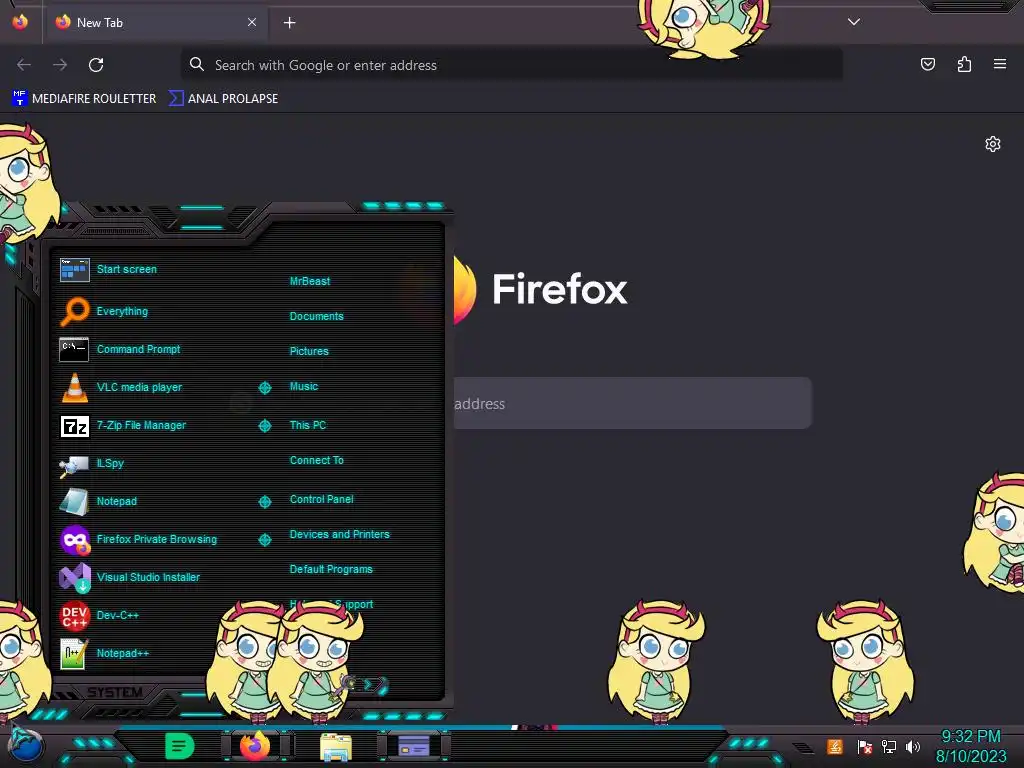Image resolution: width=1024 pixels, height=768 pixels.
Task: Click the address bar search field
Action: point(511,65)
